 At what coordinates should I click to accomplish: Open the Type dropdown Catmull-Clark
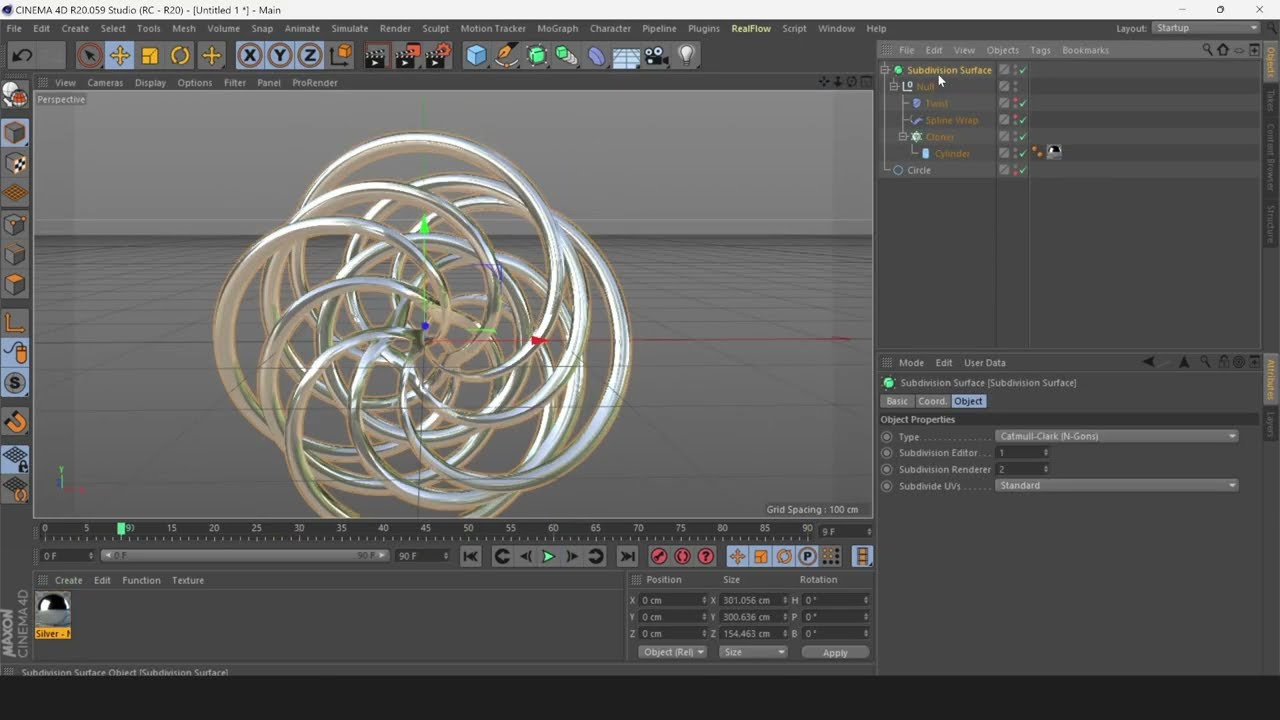point(1117,436)
